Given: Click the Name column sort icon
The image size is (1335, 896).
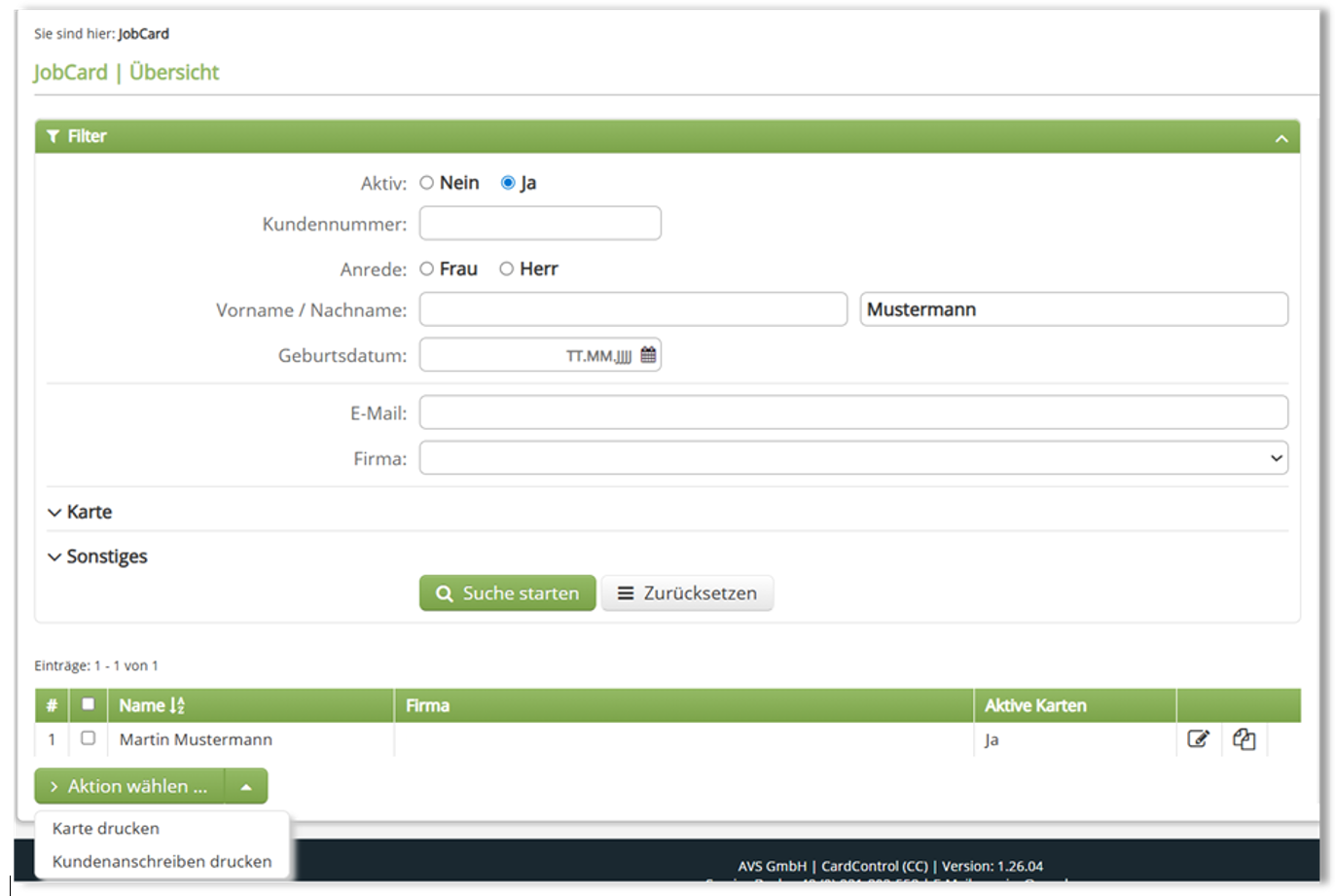Looking at the screenshot, I should tap(177, 706).
